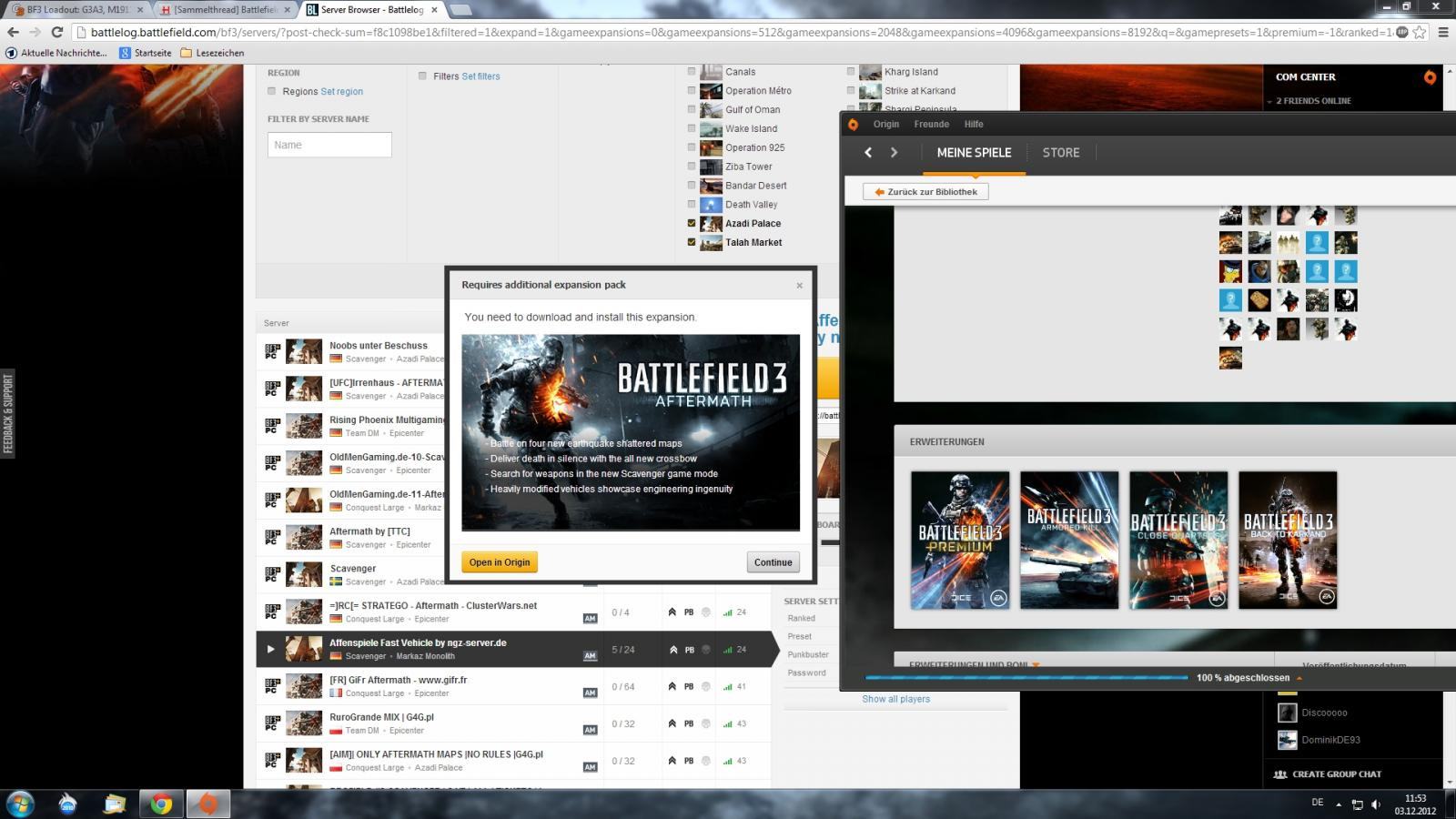Show hidden system tray icons

1338,804
